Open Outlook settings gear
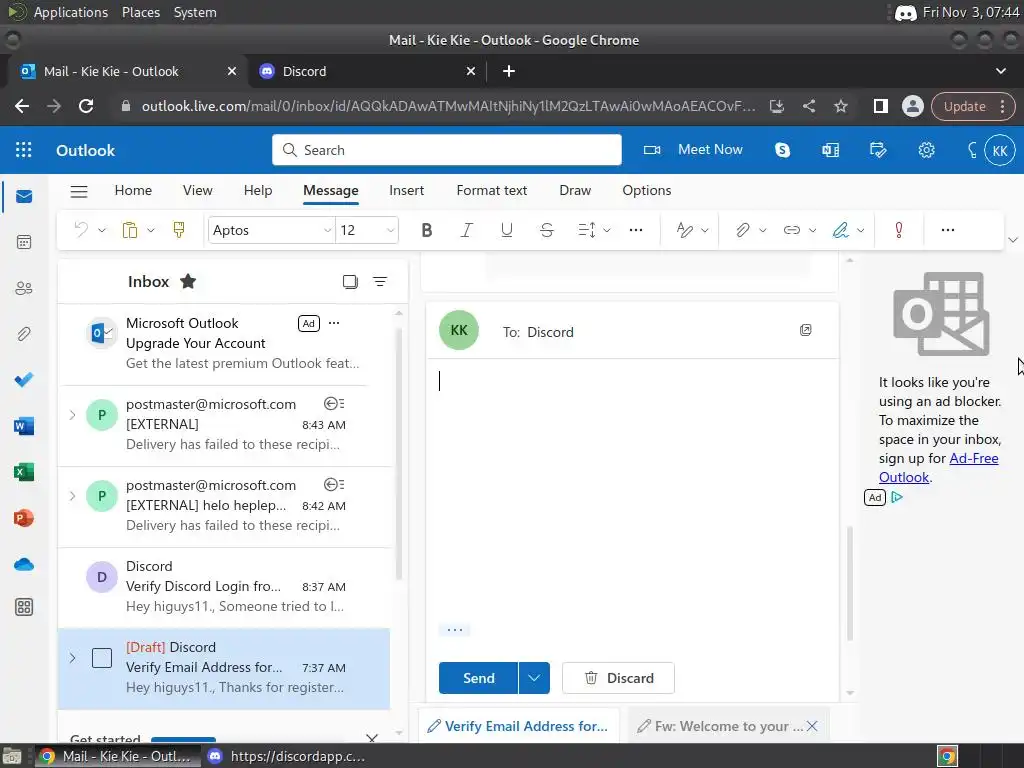The width and height of the screenshot is (1024, 768). (x=926, y=150)
